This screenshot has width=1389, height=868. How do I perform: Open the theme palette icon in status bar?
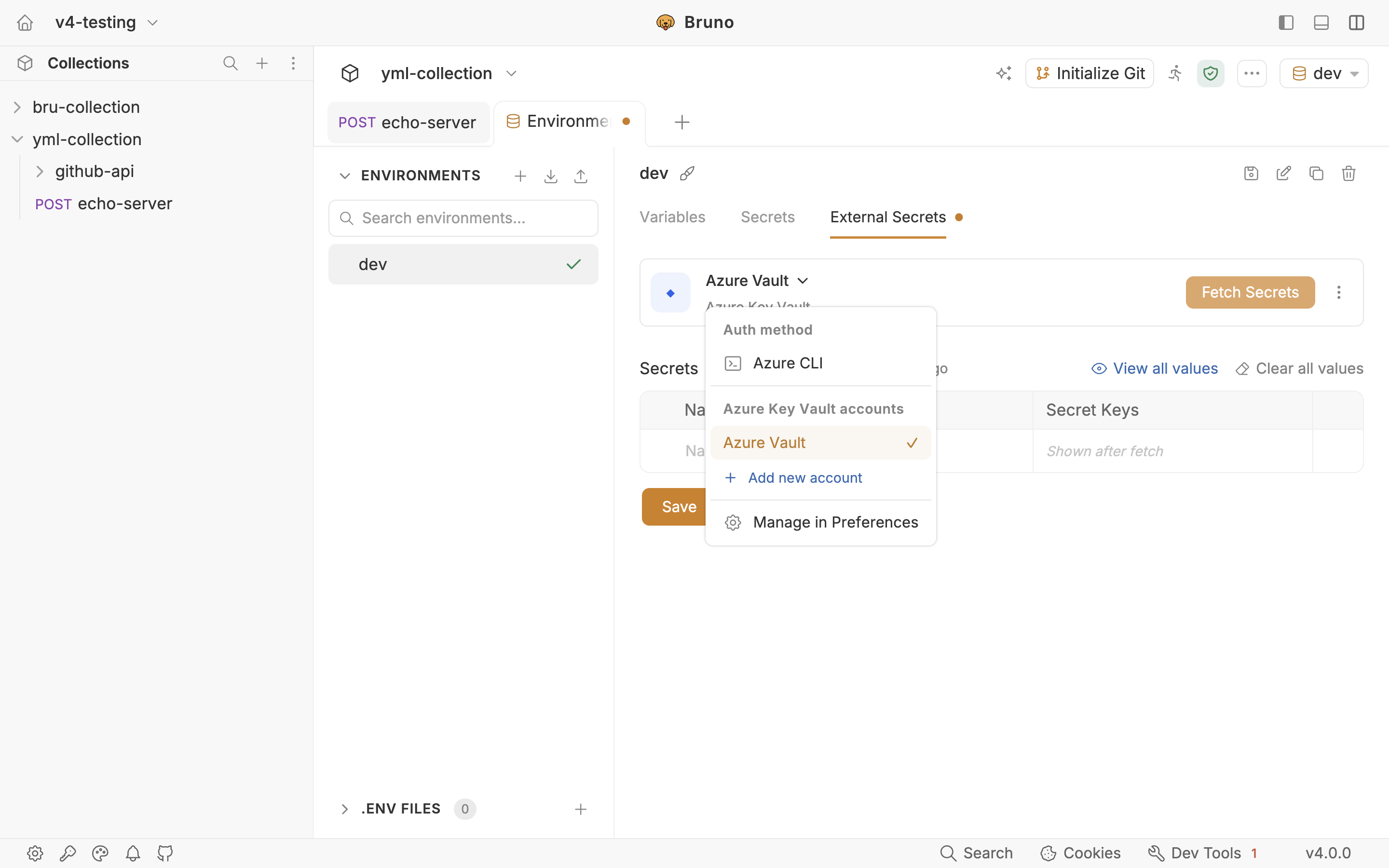pos(100,853)
